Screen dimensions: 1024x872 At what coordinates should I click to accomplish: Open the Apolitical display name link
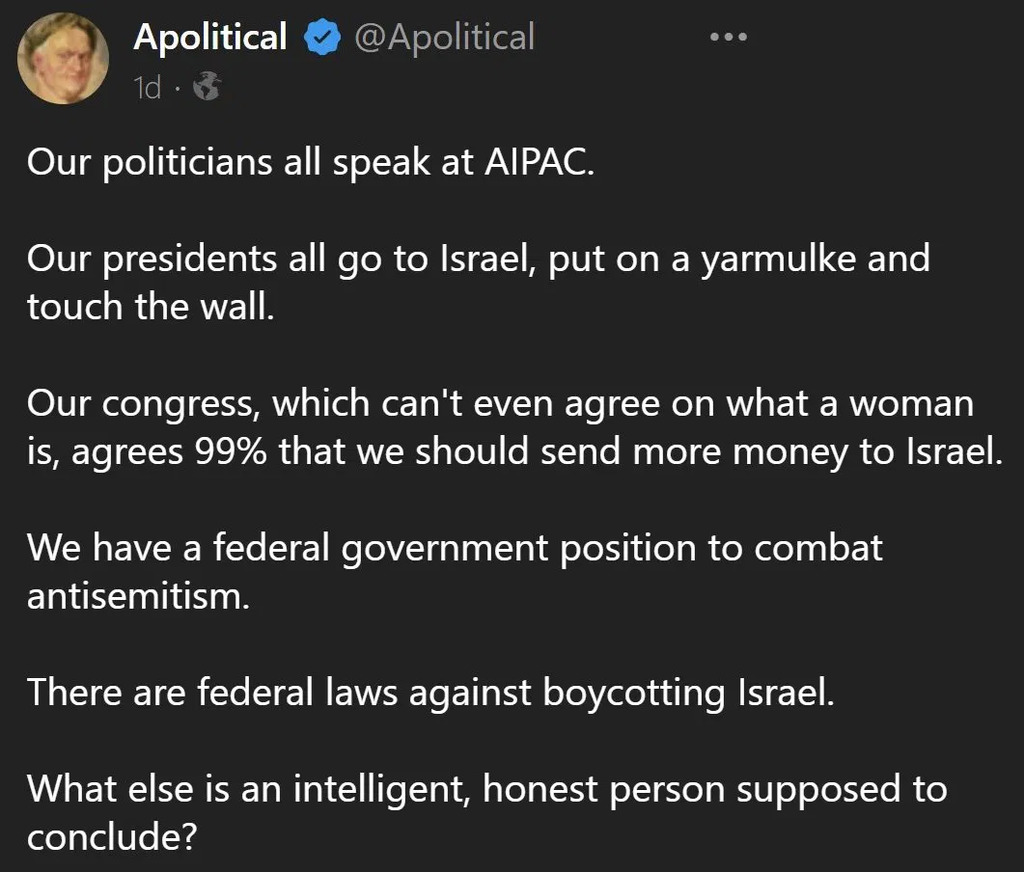tap(210, 38)
